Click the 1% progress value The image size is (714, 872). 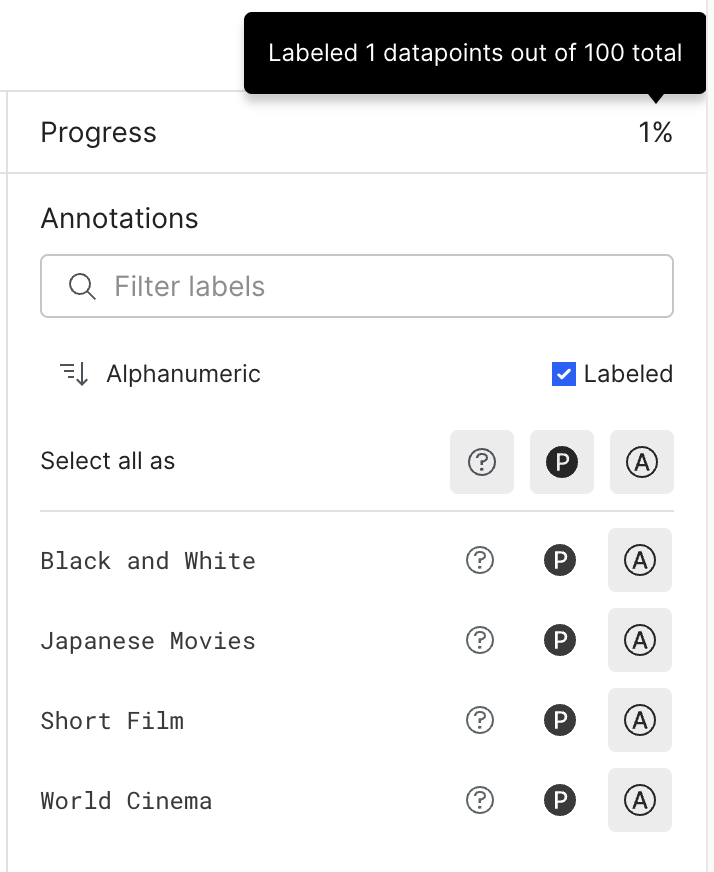[655, 132]
